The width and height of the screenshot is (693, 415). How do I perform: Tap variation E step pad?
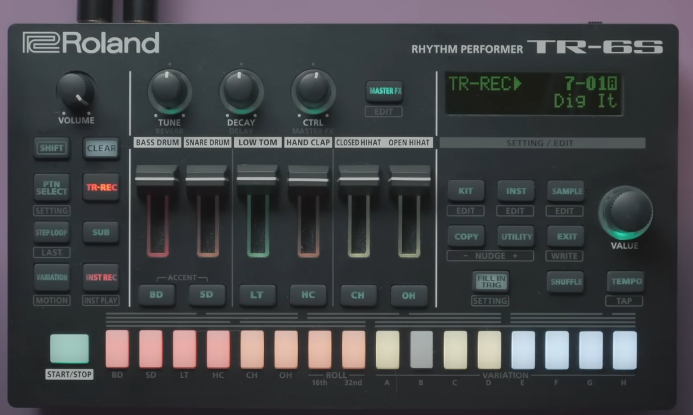click(x=523, y=350)
